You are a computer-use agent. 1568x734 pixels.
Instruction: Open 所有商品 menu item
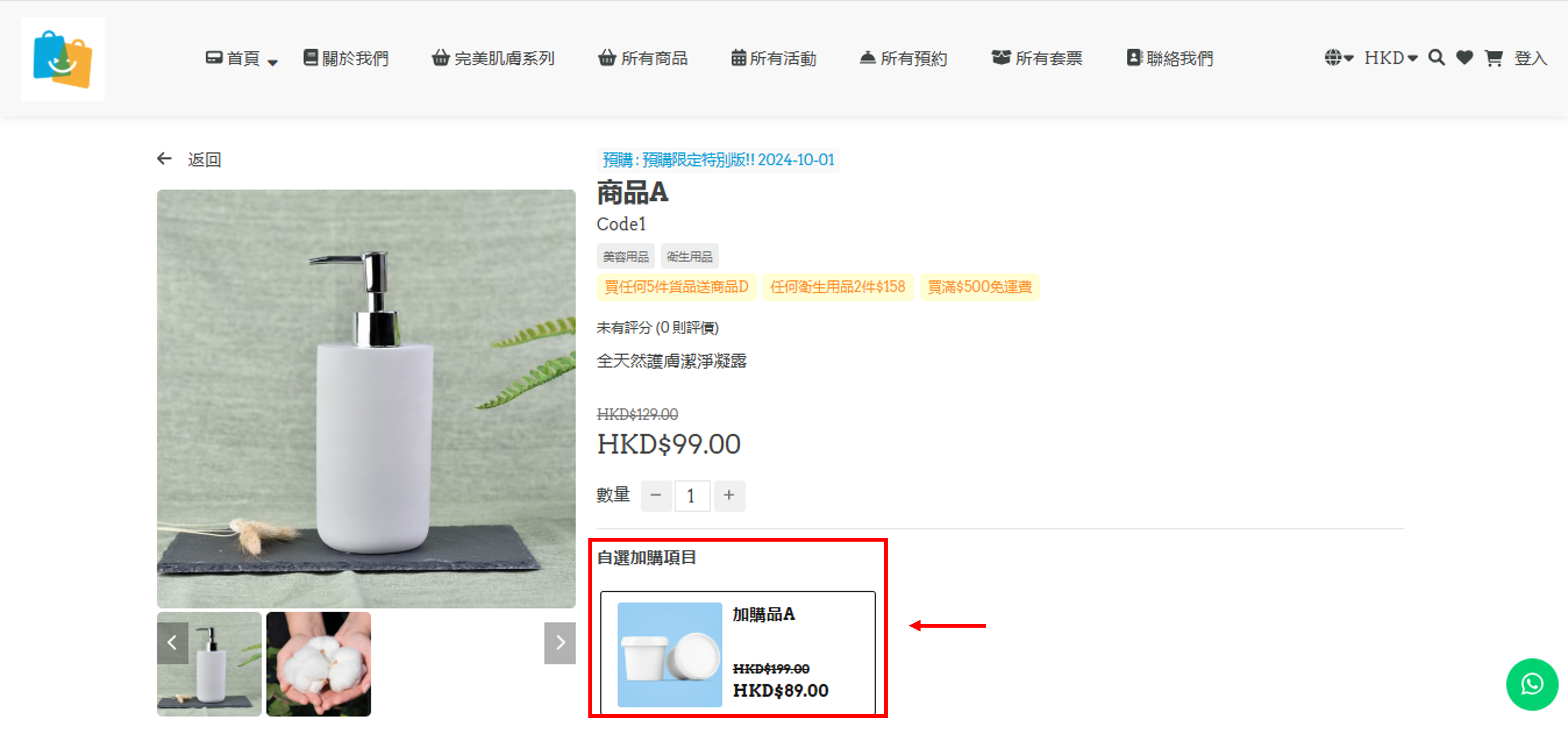click(x=643, y=58)
